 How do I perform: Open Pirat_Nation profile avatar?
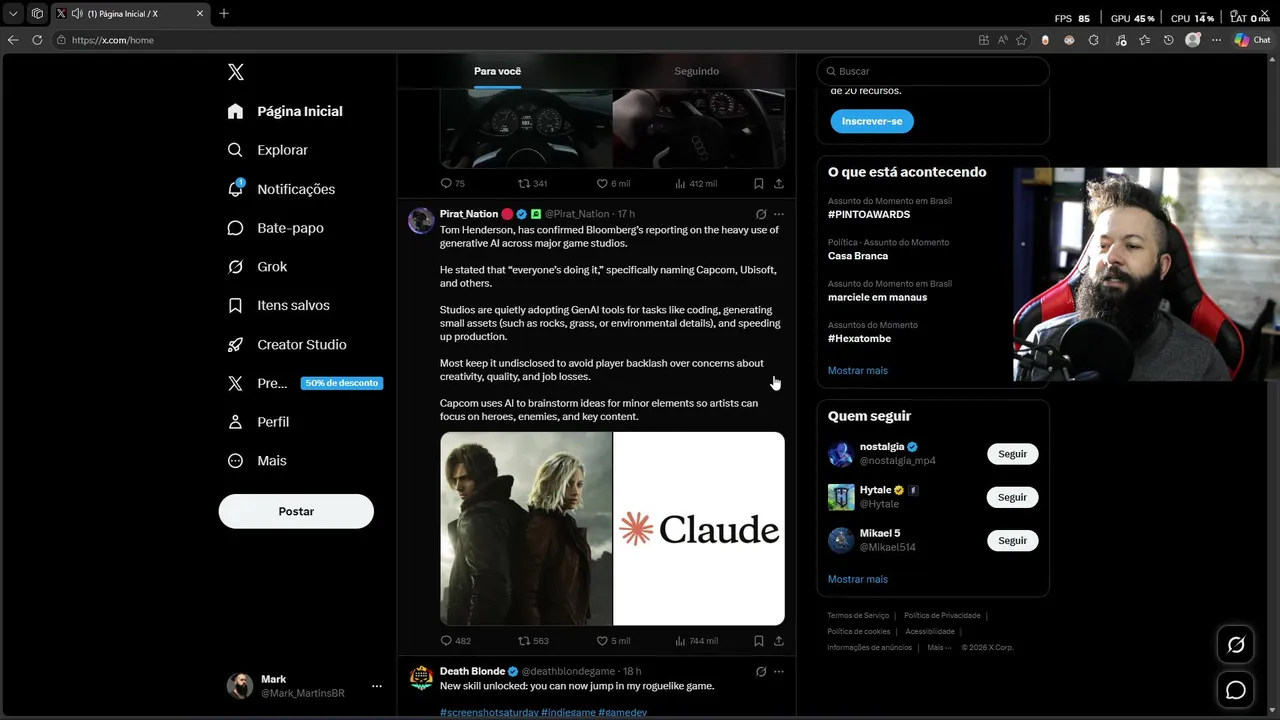(x=421, y=221)
